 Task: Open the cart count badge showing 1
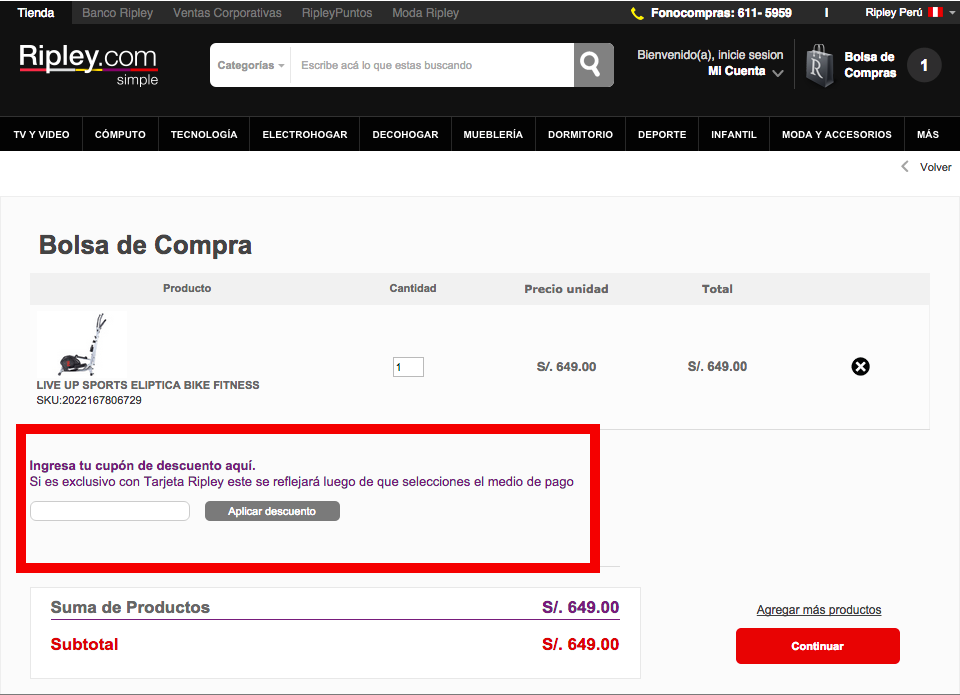(x=924, y=65)
